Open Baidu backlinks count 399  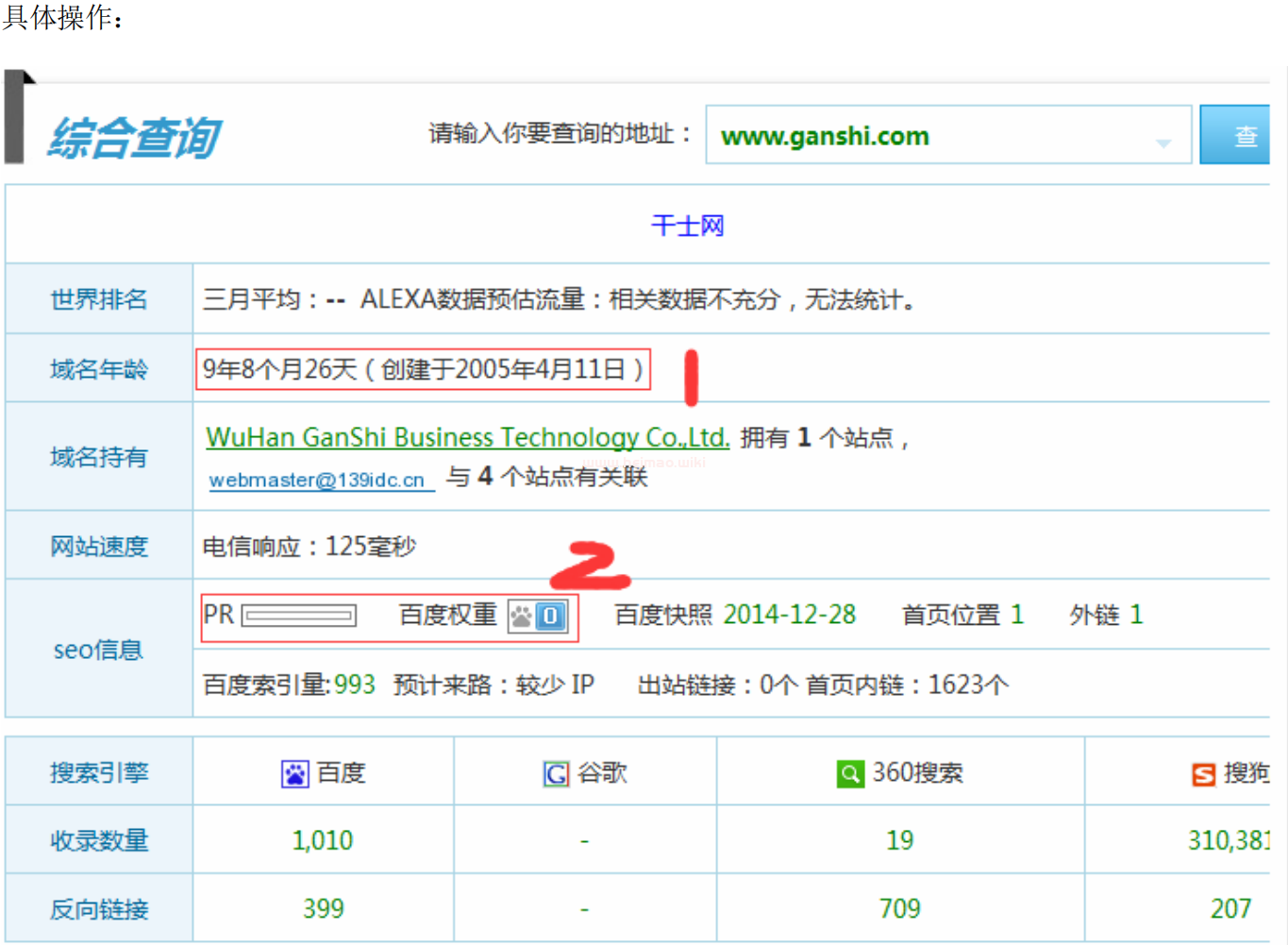(x=323, y=909)
